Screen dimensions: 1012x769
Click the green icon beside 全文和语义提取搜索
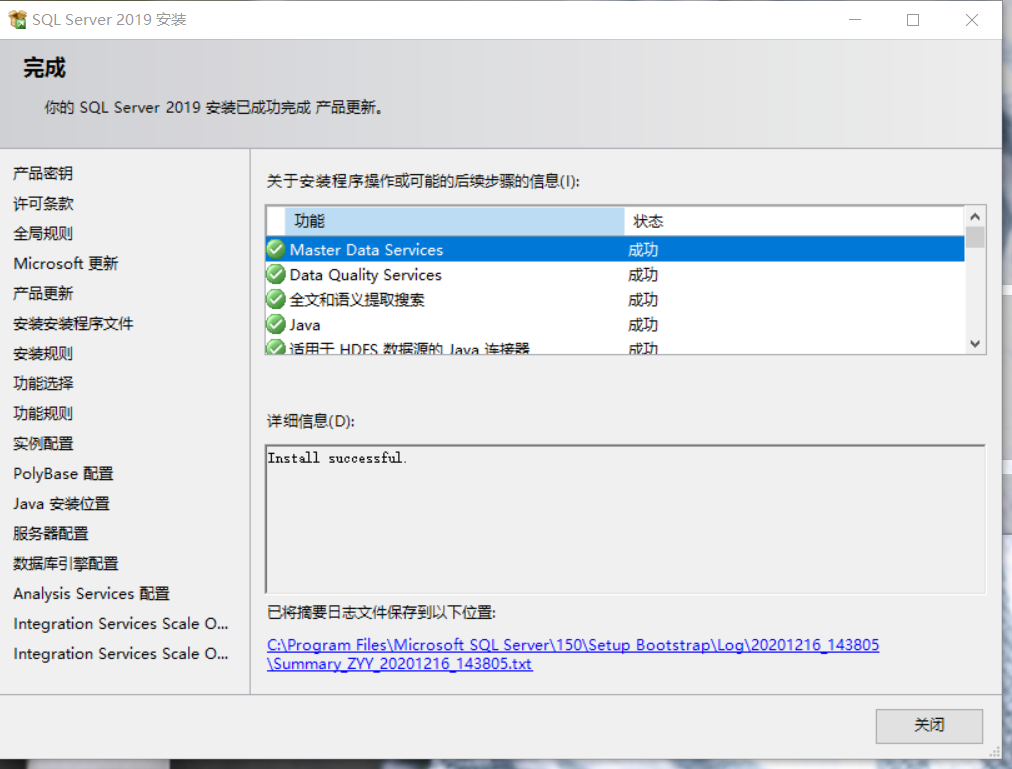coord(275,299)
